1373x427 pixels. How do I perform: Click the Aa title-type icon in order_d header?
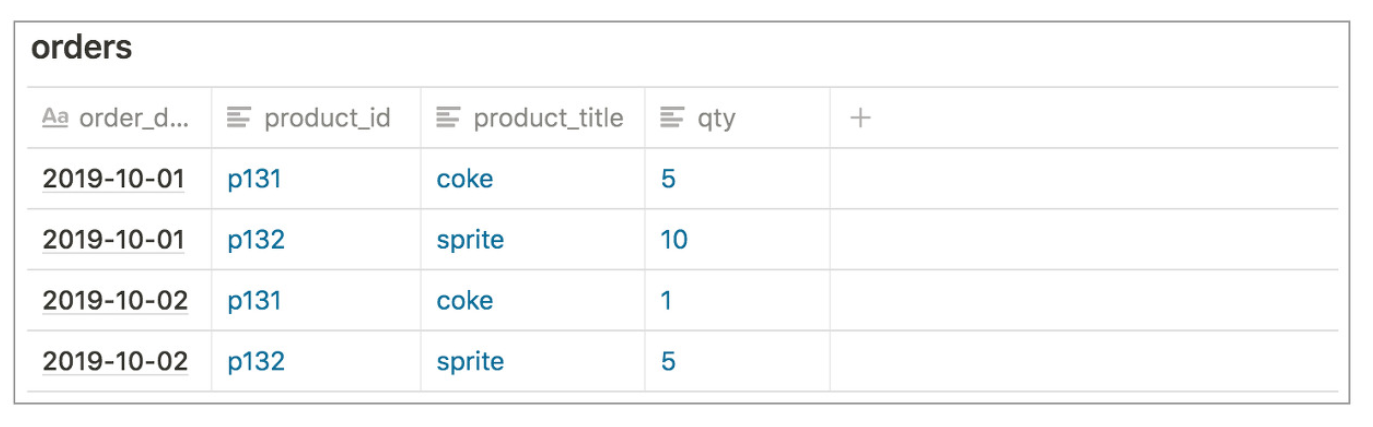tap(55, 118)
